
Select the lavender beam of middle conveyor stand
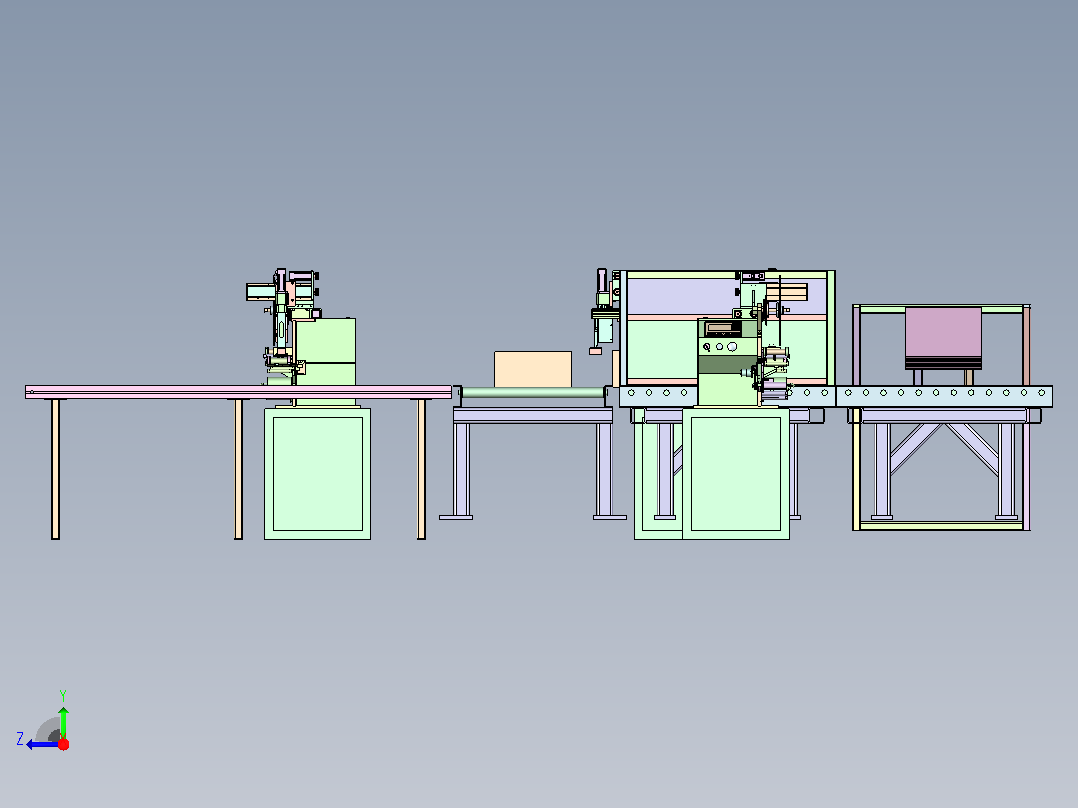(x=533, y=415)
